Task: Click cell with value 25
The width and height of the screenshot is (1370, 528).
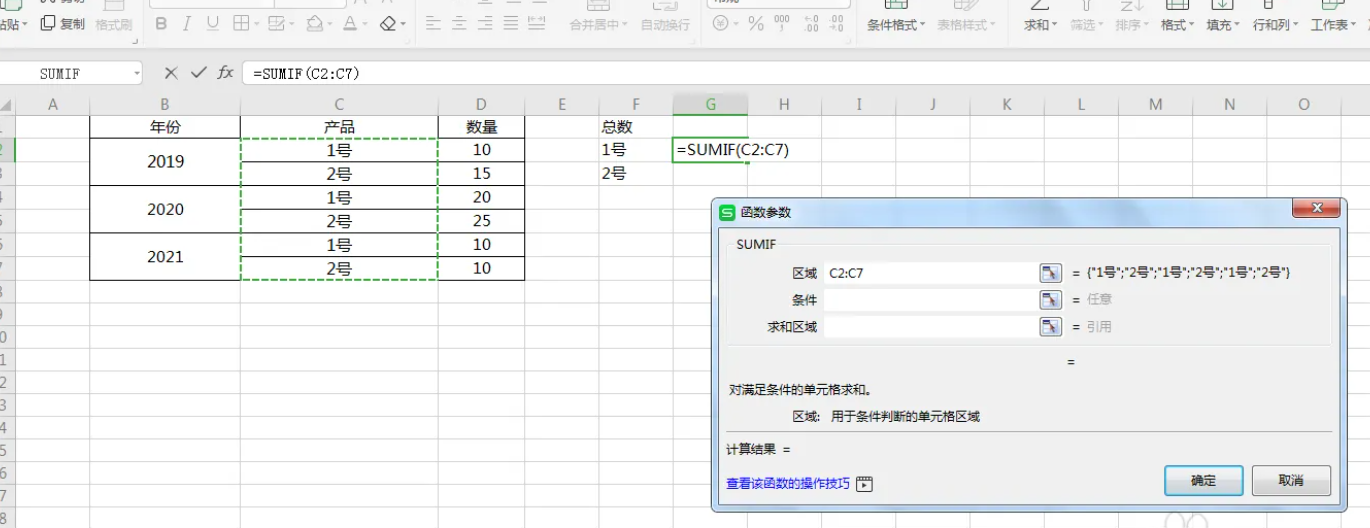Action: pyautogui.click(x=481, y=221)
